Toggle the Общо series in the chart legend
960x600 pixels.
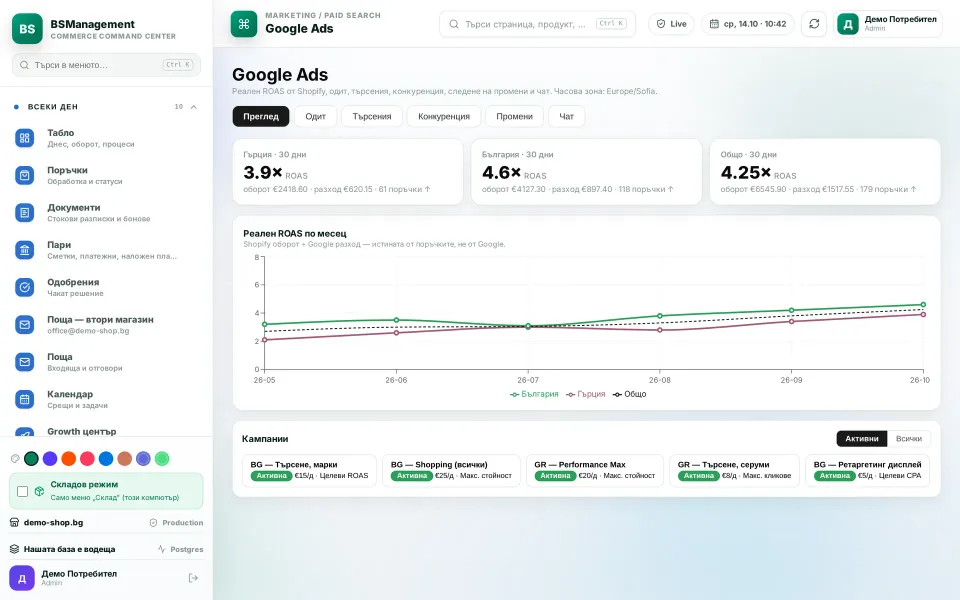coord(630,394)
